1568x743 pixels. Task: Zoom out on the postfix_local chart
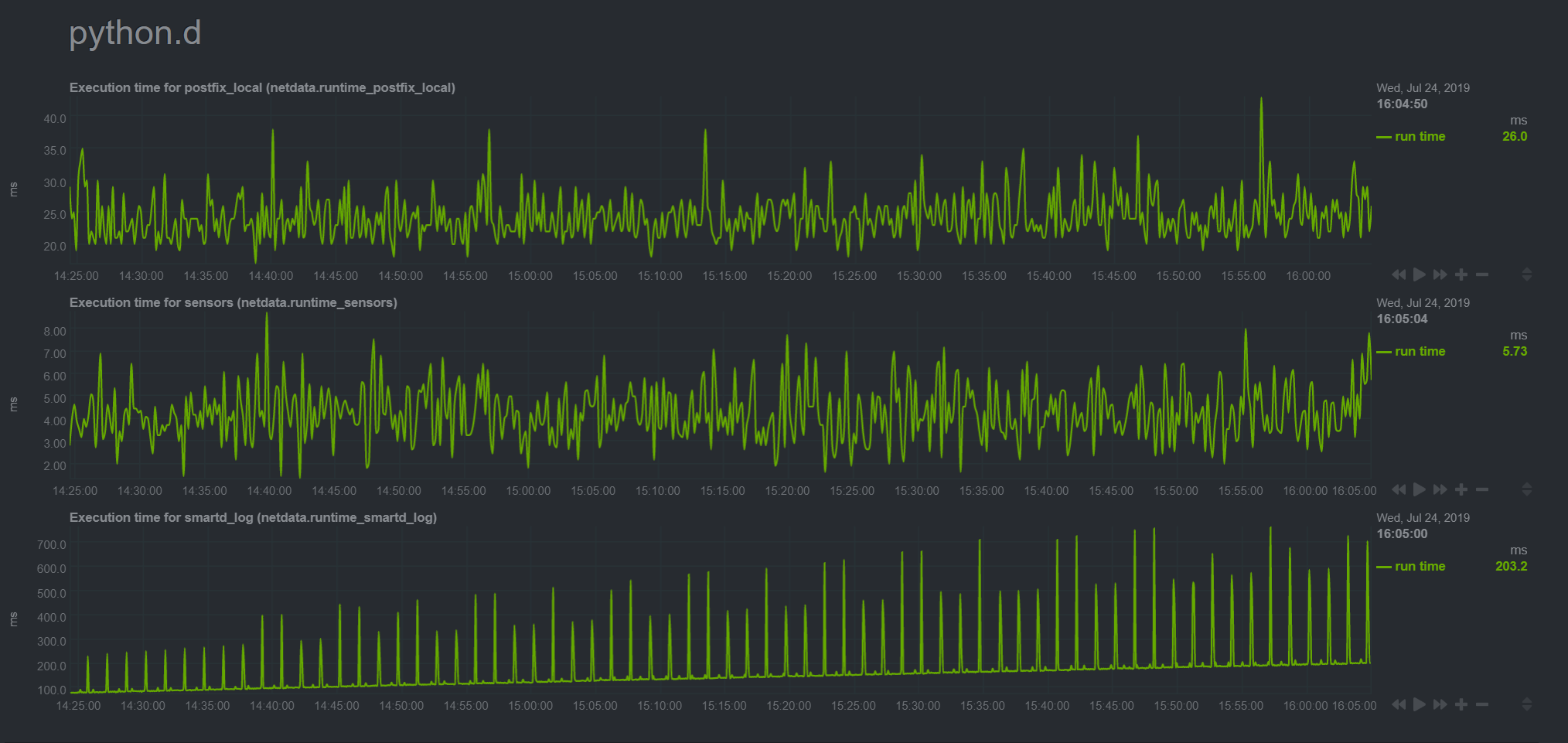click(1483, 274)
